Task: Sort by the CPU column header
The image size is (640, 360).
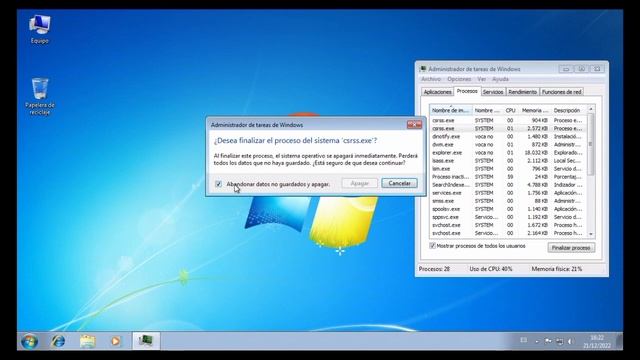Action: point(510,110)
